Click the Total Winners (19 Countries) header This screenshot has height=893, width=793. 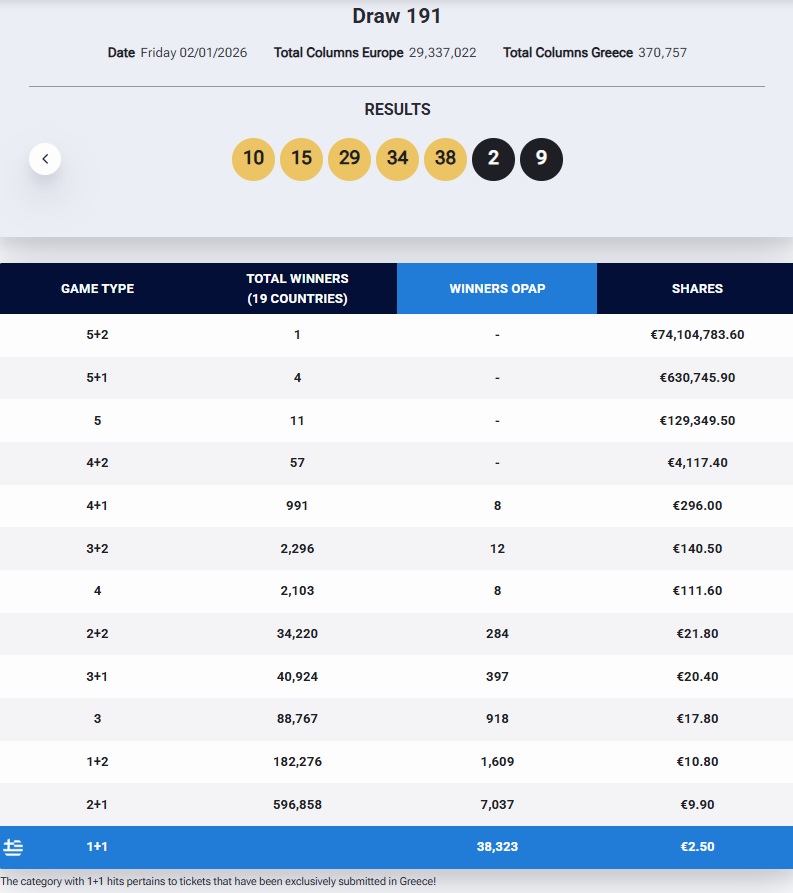click(x=297, y=289)
